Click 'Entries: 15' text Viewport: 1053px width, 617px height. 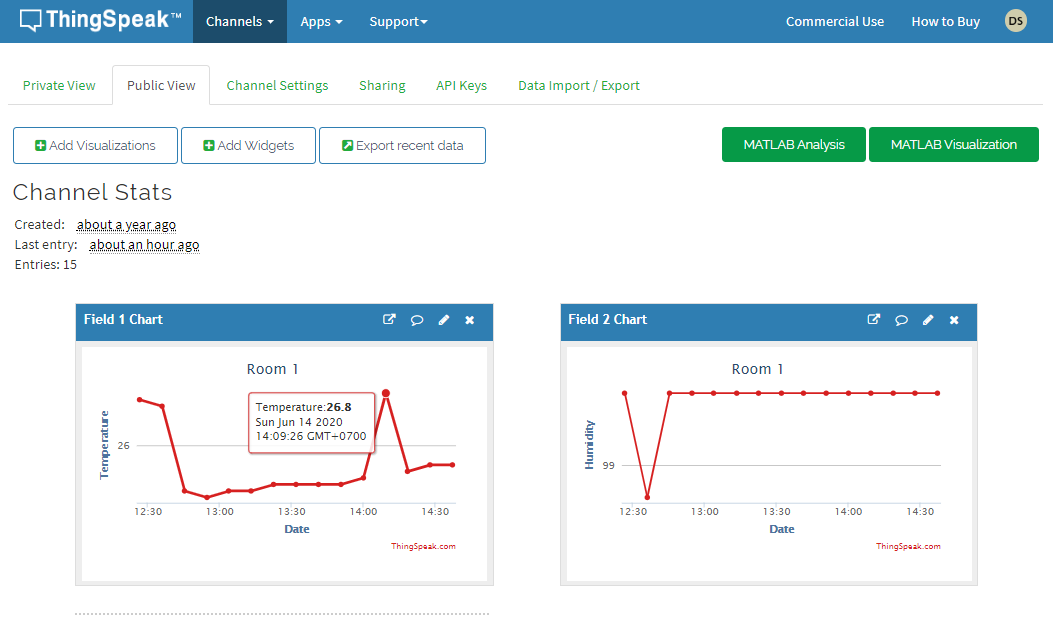(x=46, y=265)
